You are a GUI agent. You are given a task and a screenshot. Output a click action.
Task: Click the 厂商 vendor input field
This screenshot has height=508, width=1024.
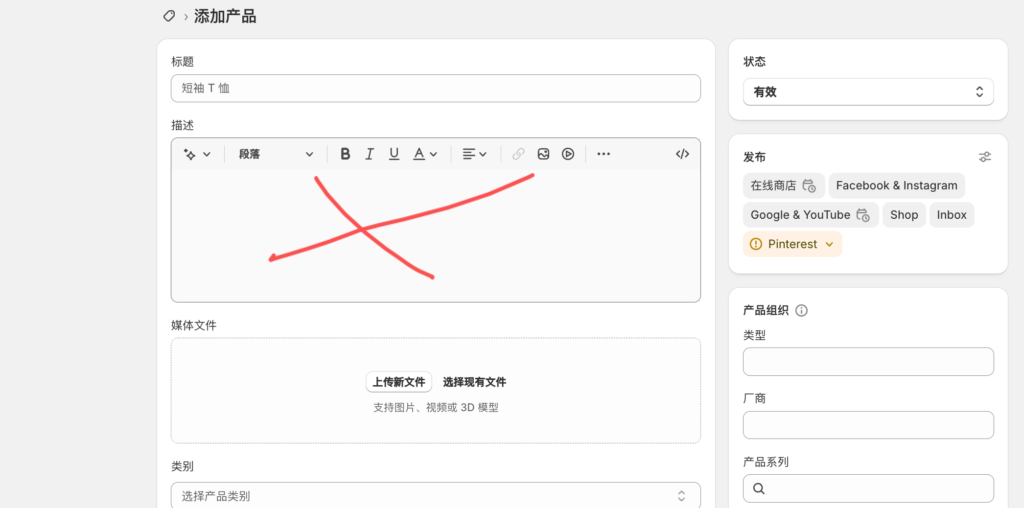click(869, 425)
